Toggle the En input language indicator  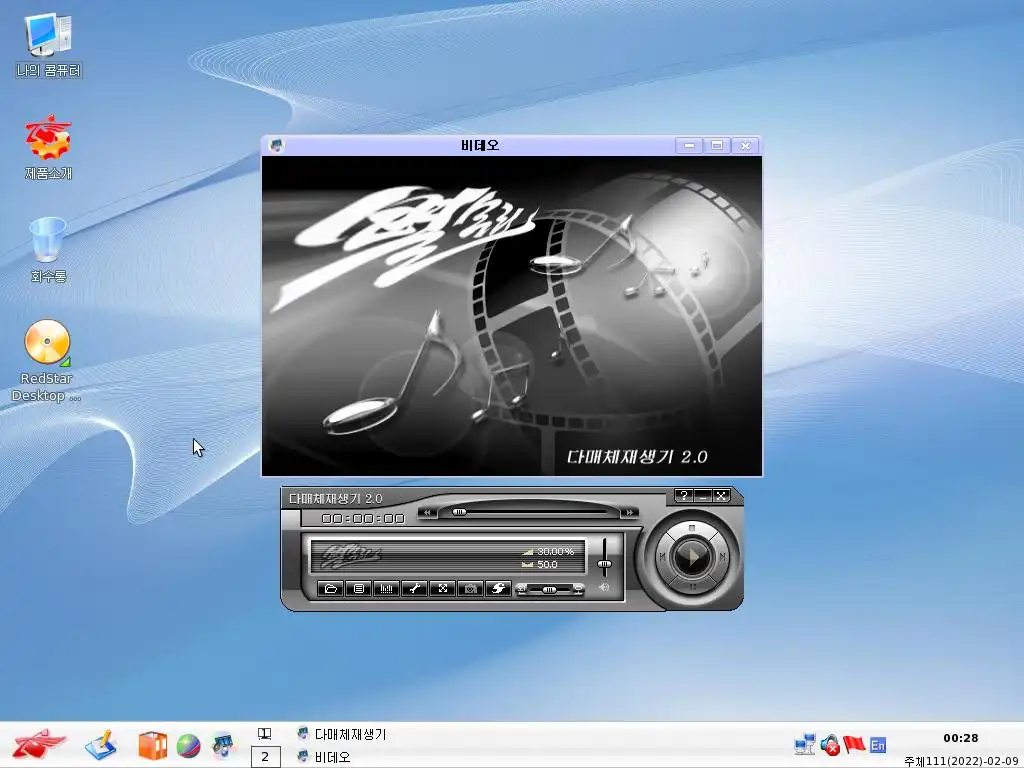click(878, 745)
